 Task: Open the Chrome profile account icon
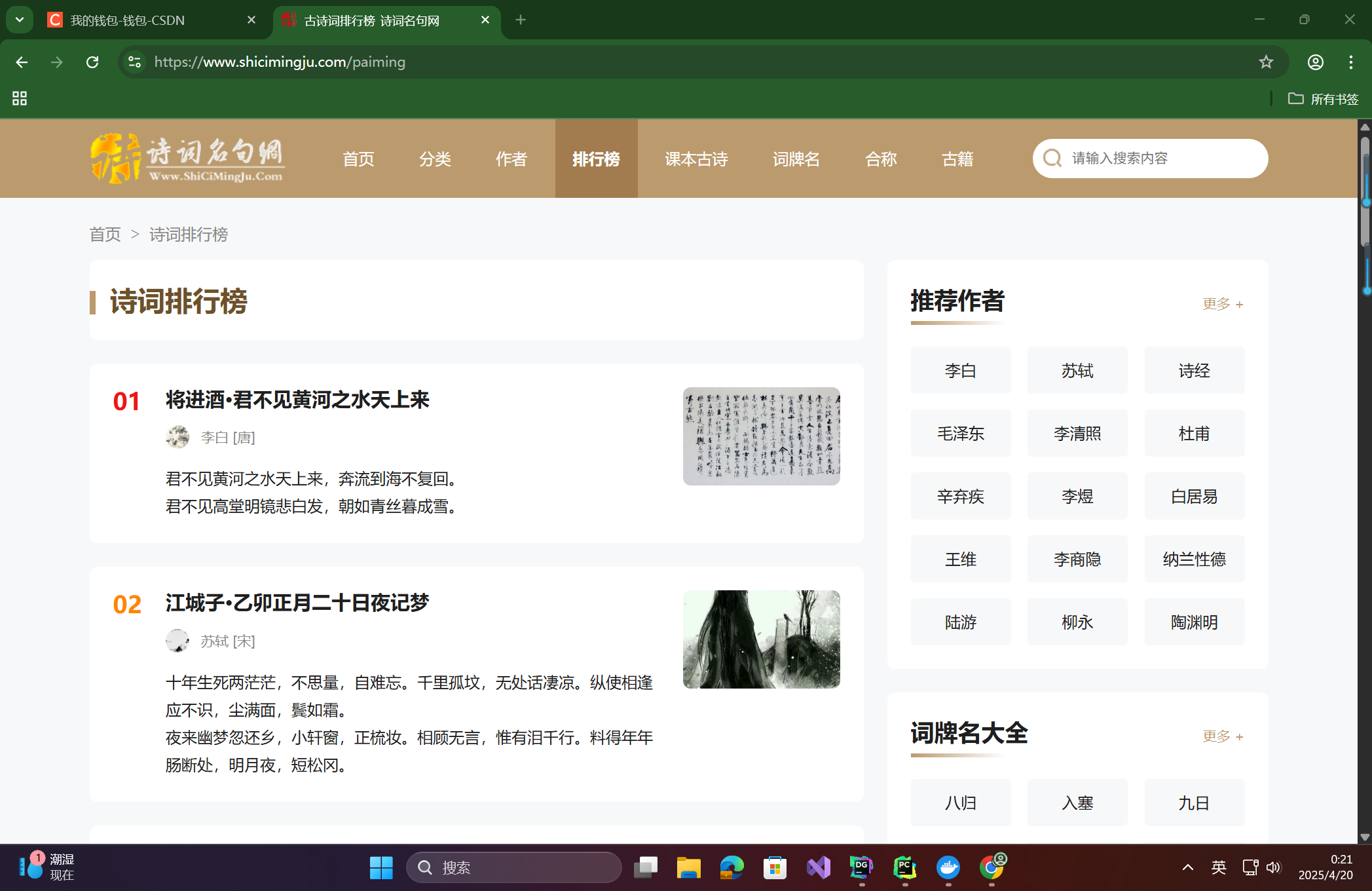click(1315, 62)
